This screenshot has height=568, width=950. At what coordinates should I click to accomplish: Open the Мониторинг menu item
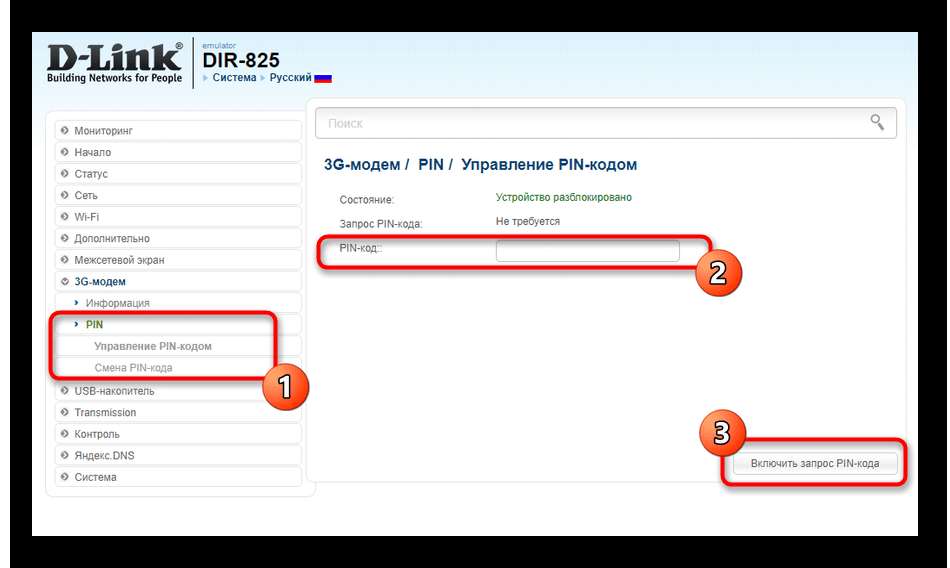click(x=178, y=130)
